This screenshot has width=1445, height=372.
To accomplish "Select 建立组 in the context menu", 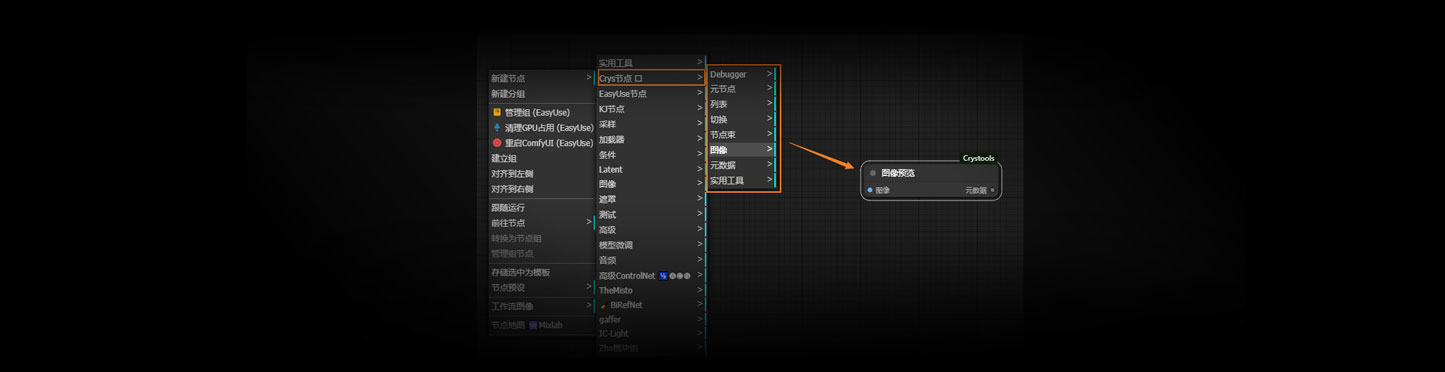I will coord(541,158).
